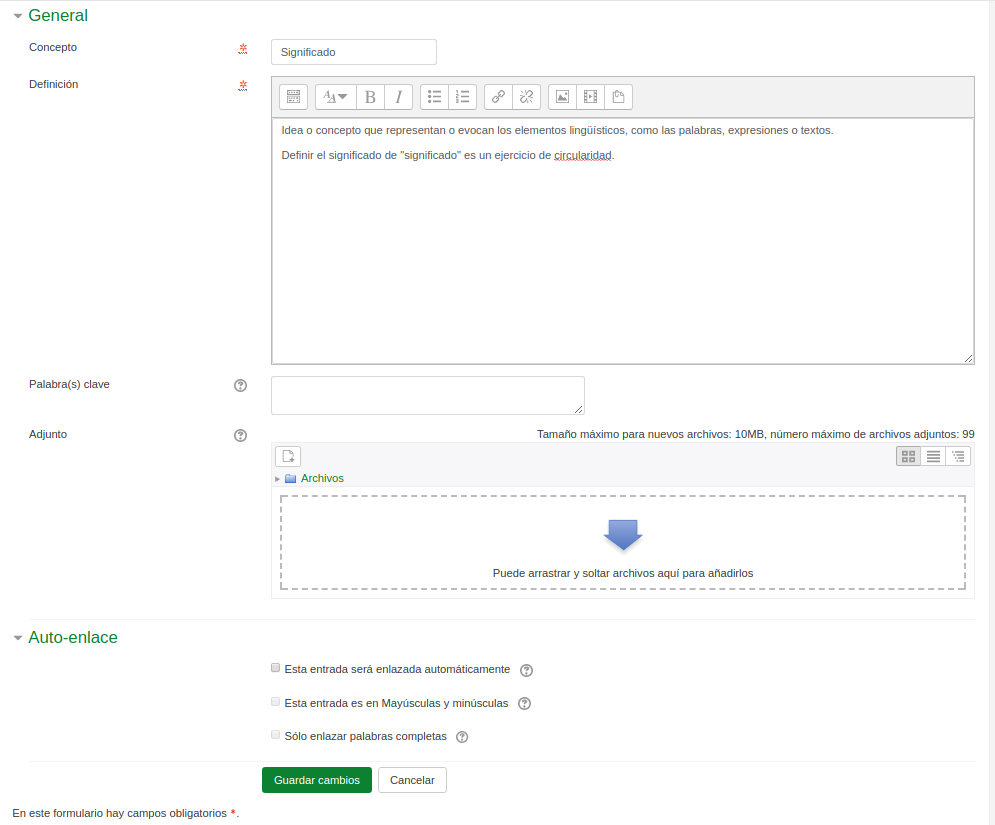Open the paragraph styles dropdown
The width and height of the screenshot is (995, 825).
click(336, 96)
